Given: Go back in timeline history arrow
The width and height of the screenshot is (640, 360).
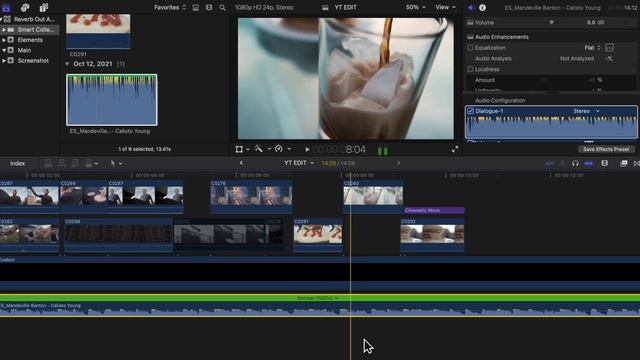Looking at the screenshot, I should (241, 163).
